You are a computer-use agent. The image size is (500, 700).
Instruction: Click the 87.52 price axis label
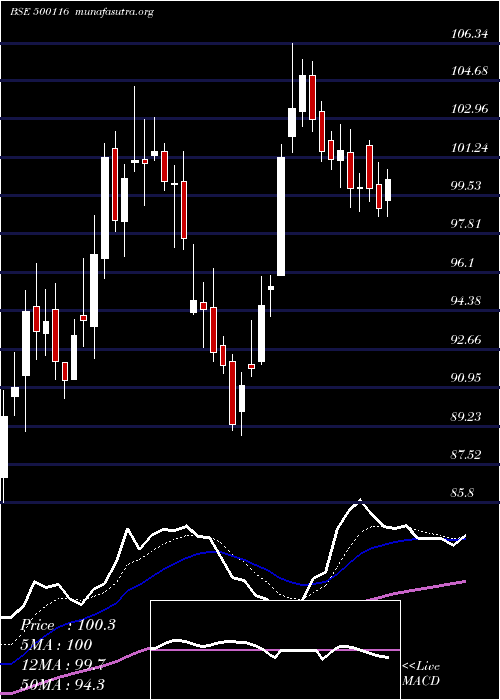pos(466,455)
